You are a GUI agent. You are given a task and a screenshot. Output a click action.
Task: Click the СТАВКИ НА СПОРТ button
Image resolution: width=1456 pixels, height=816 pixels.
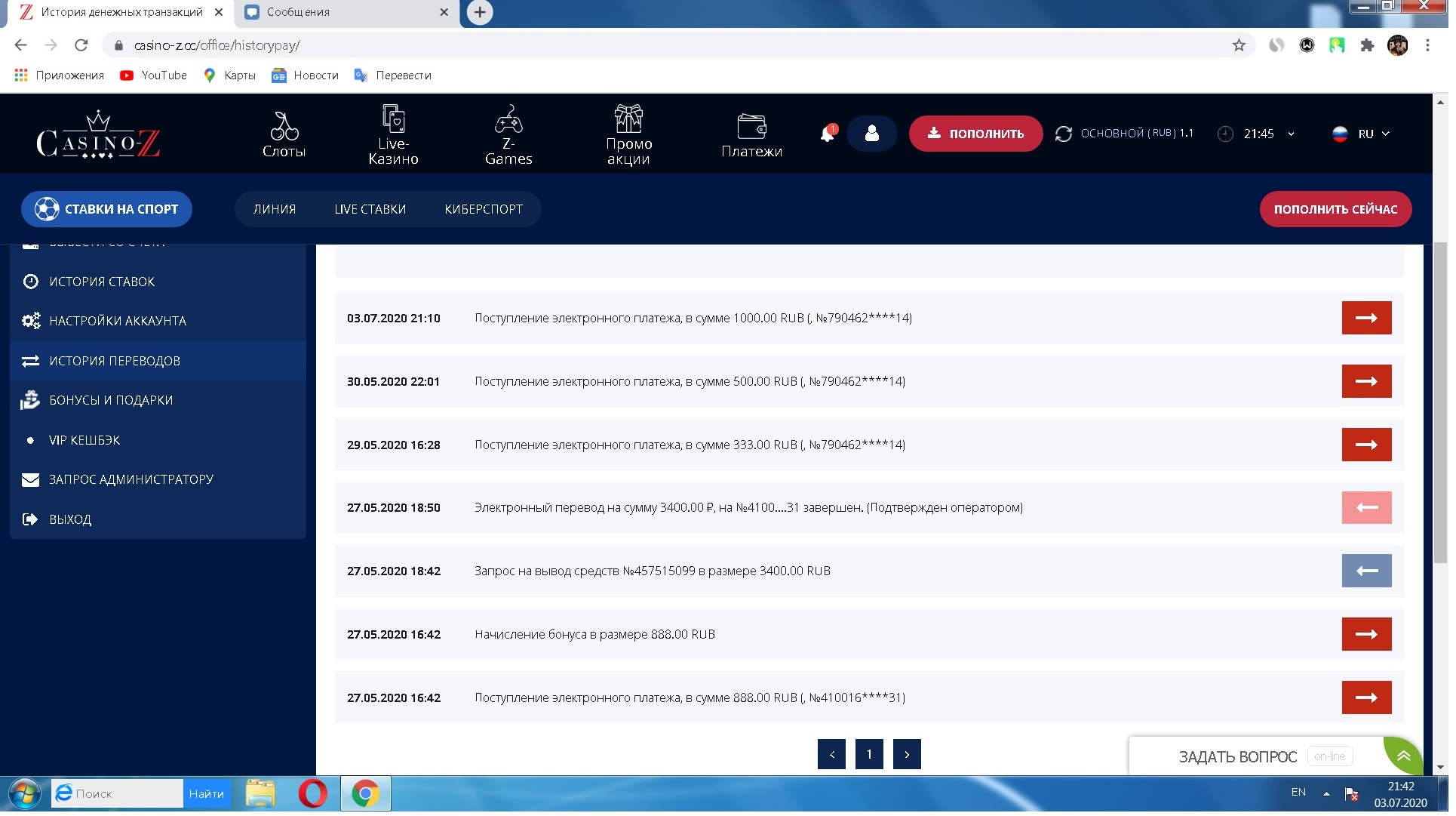107,211
